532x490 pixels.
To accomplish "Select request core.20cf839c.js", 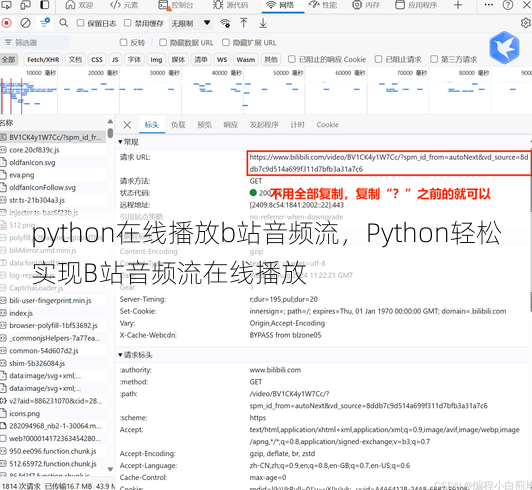I will coord(53,150).
